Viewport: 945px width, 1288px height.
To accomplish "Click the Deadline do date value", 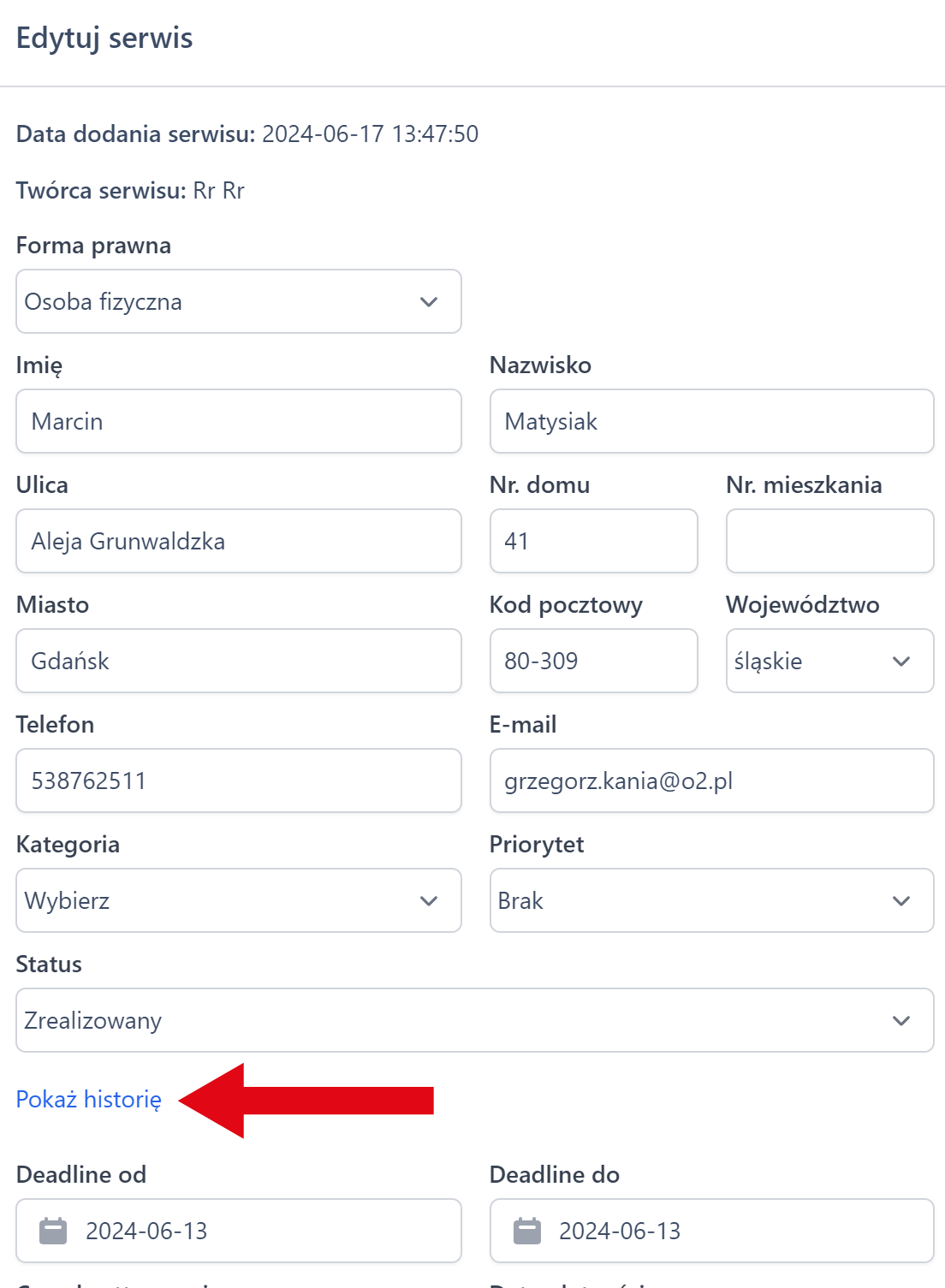I will pyautogui.click(x=620, y=1231).
